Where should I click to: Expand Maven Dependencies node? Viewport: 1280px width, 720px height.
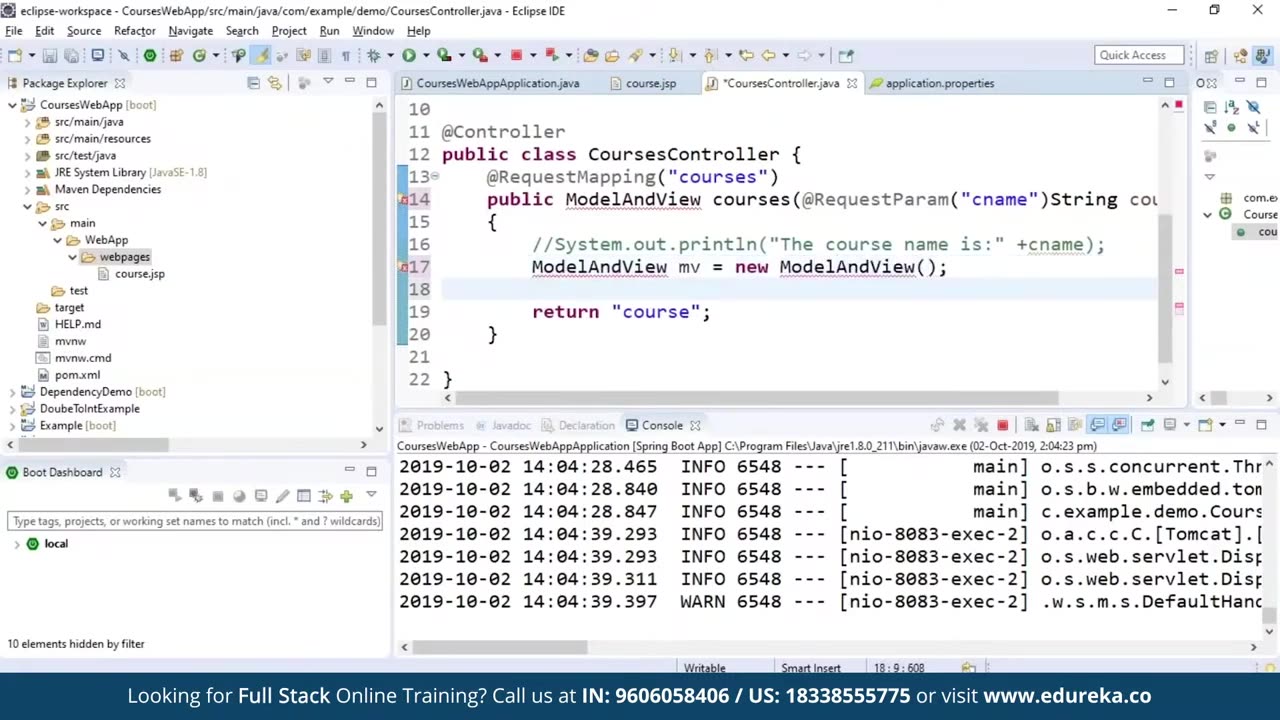[x=27, y=189]
